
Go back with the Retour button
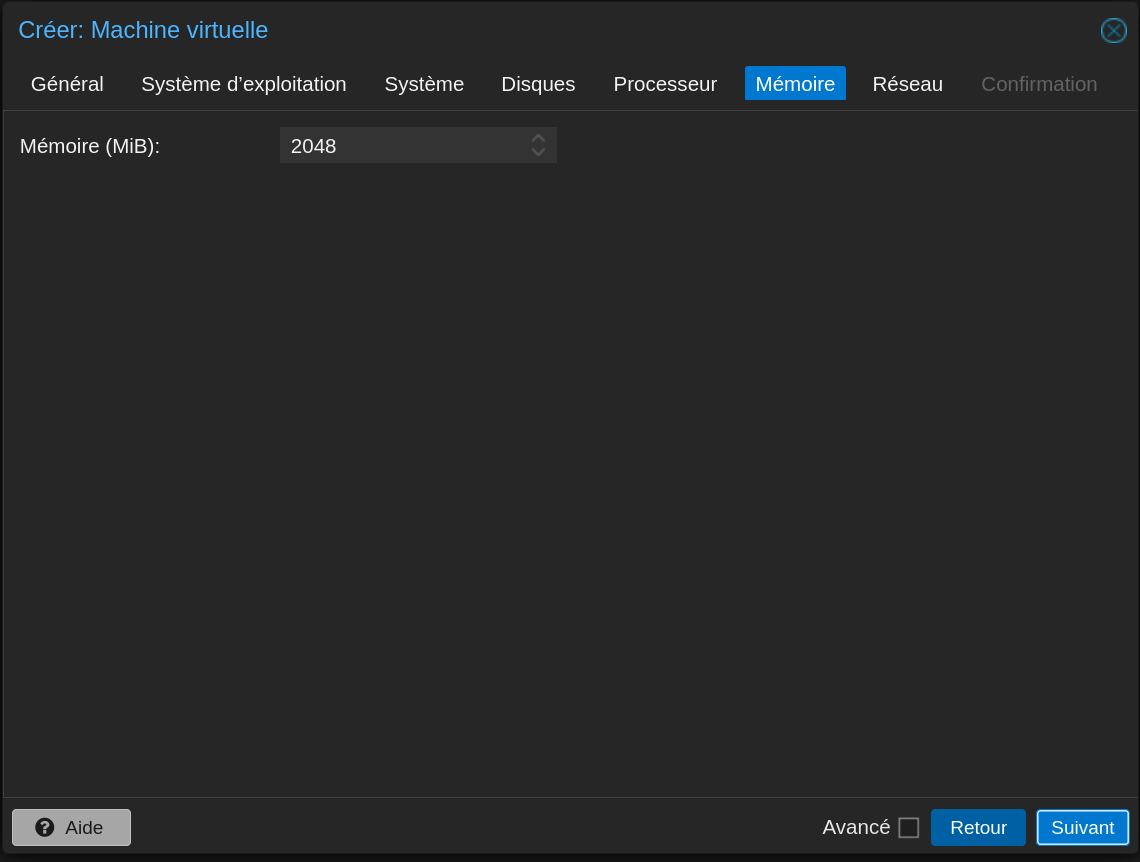pos(978,827)
